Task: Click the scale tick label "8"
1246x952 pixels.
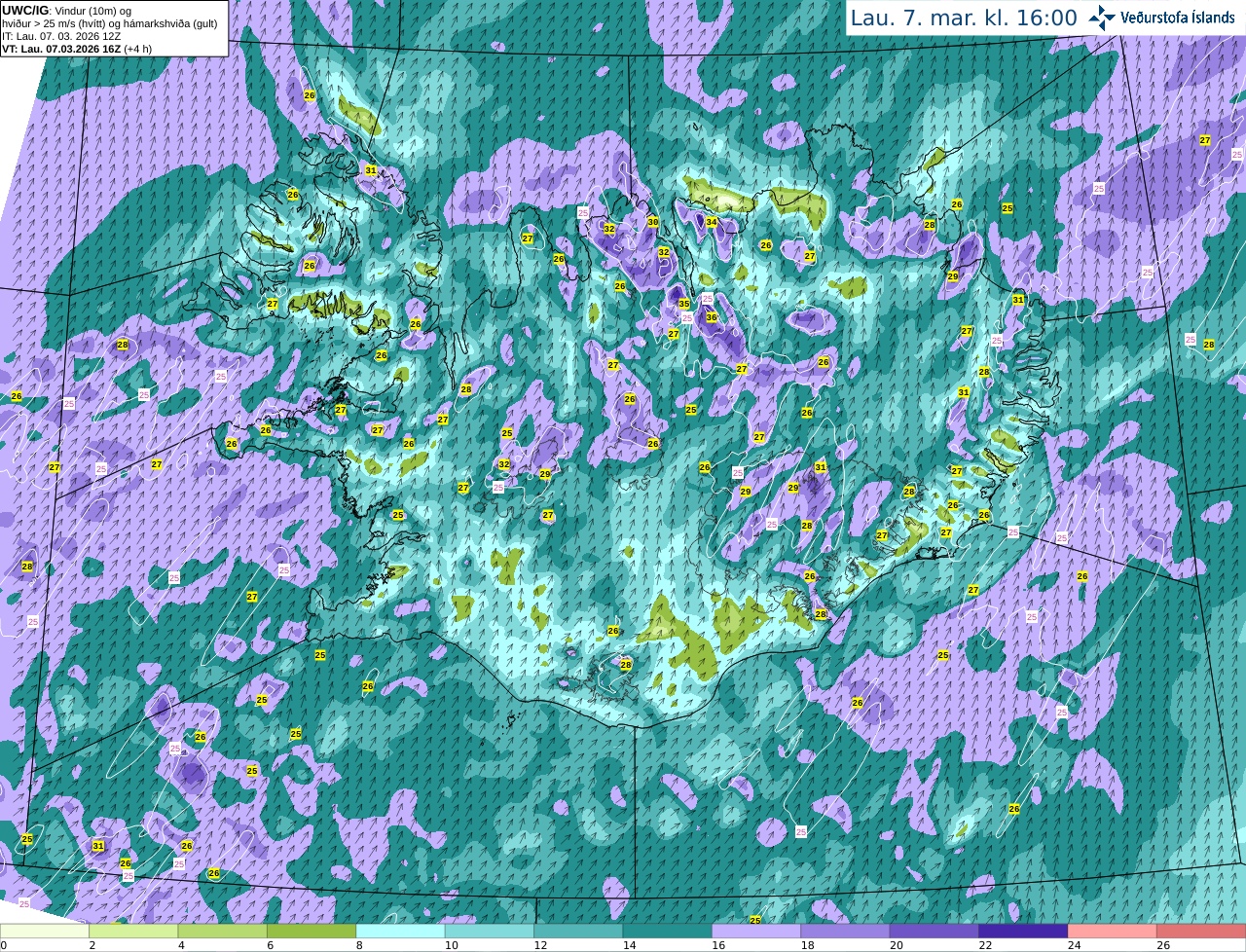Action: [359, 945]
